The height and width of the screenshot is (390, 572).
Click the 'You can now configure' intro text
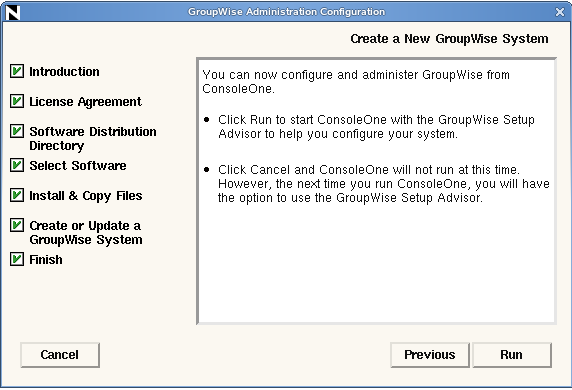pos(356,82)
